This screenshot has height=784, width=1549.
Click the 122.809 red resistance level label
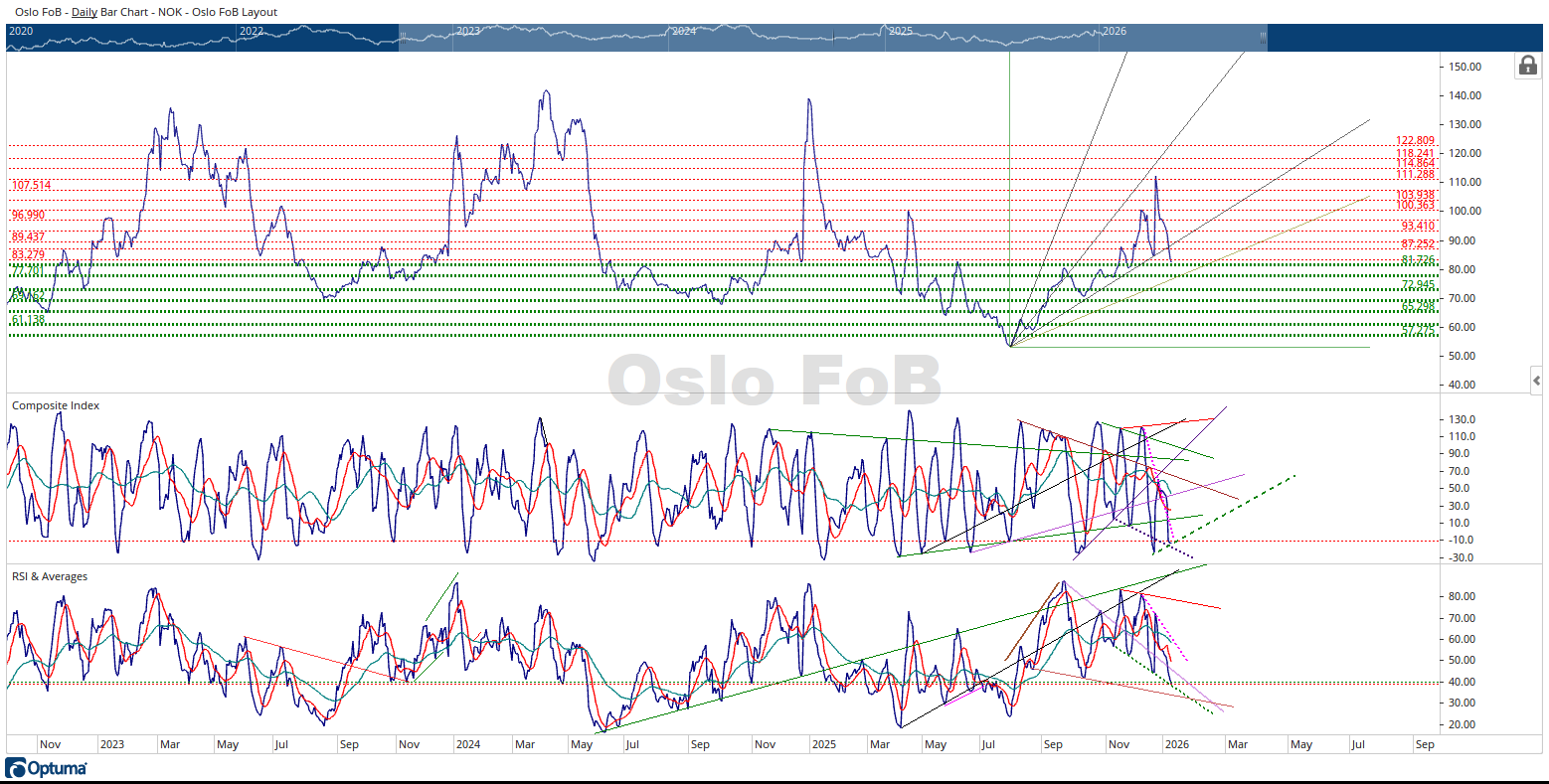[1415, 141]
